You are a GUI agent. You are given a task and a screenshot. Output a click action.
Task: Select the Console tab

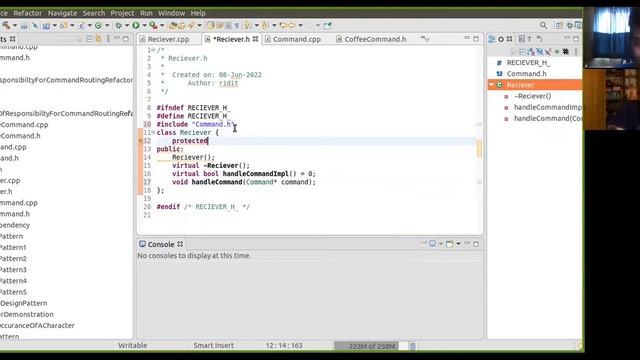coord(161,244)
